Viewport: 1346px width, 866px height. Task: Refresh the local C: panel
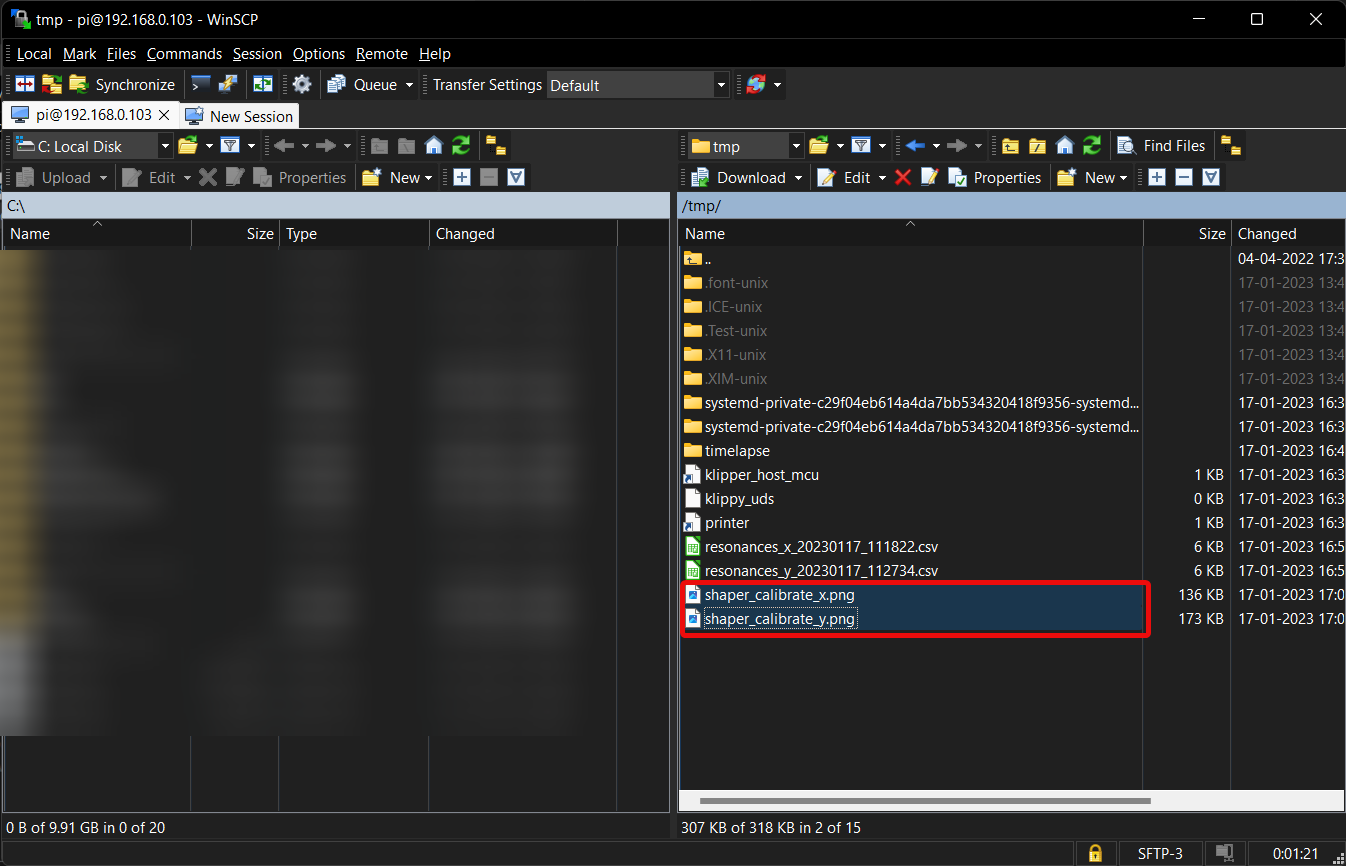coord(460,146)
